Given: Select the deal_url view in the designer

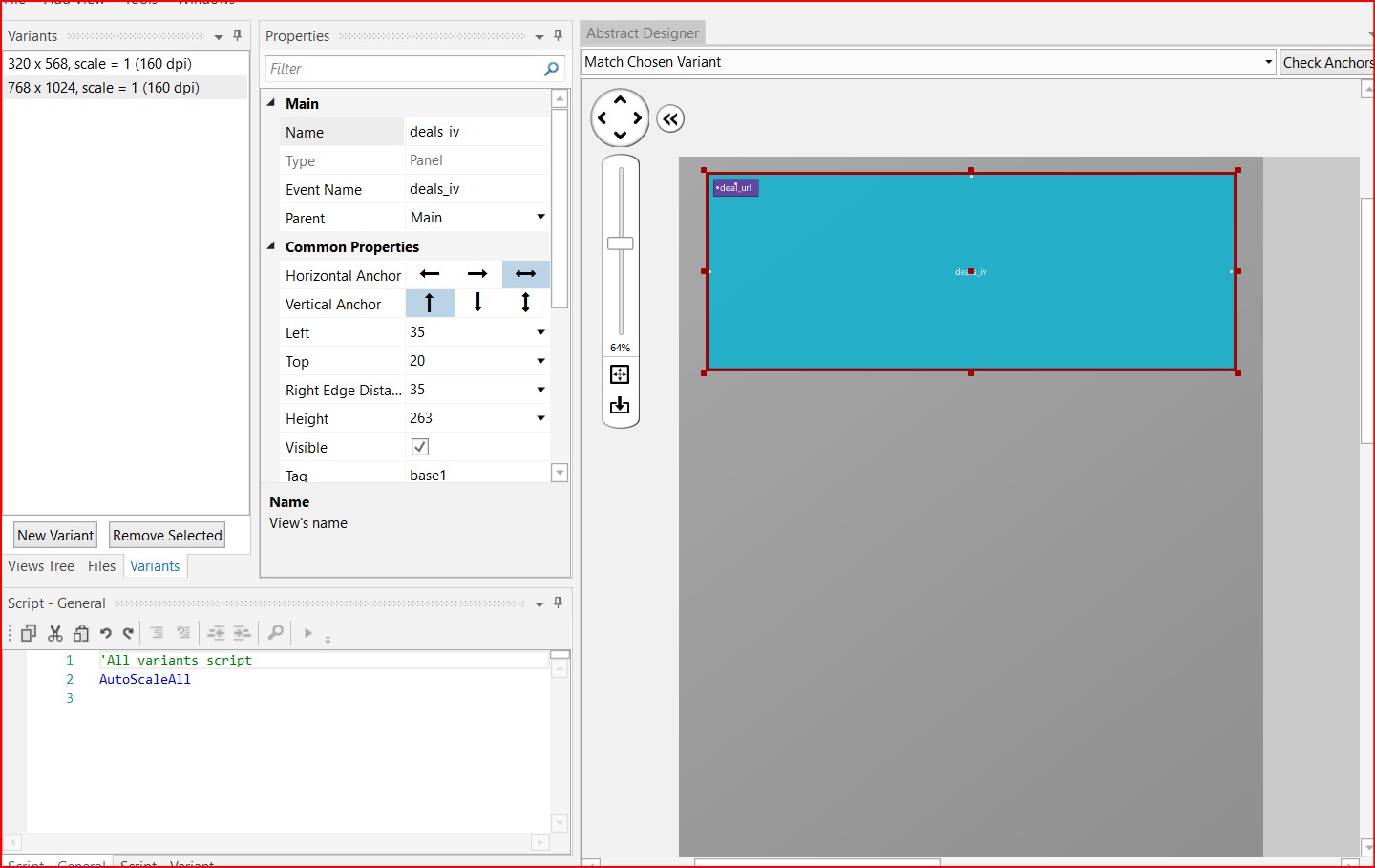Looking at the screenshot, I should pos(735,188).
